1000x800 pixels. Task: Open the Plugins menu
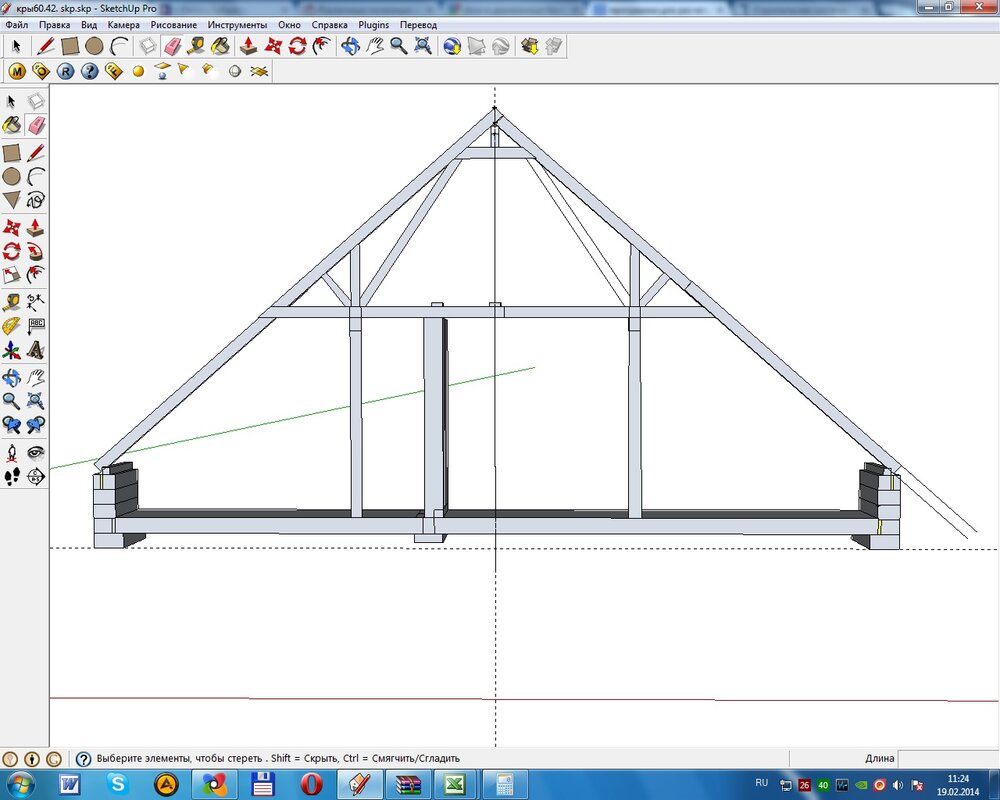pos(371,24)
